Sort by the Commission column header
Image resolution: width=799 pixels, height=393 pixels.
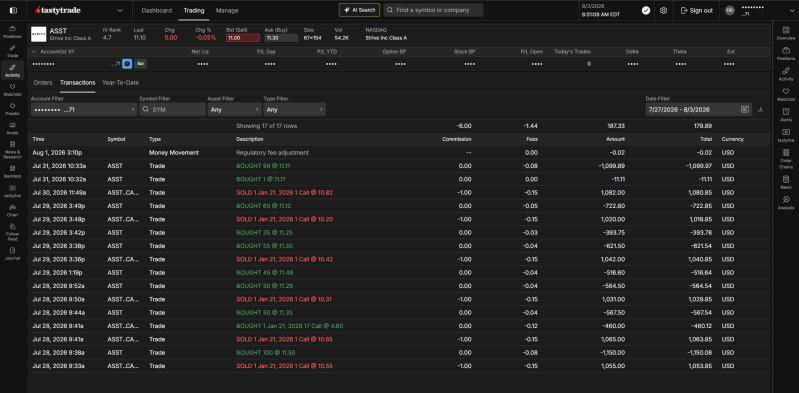457,139
